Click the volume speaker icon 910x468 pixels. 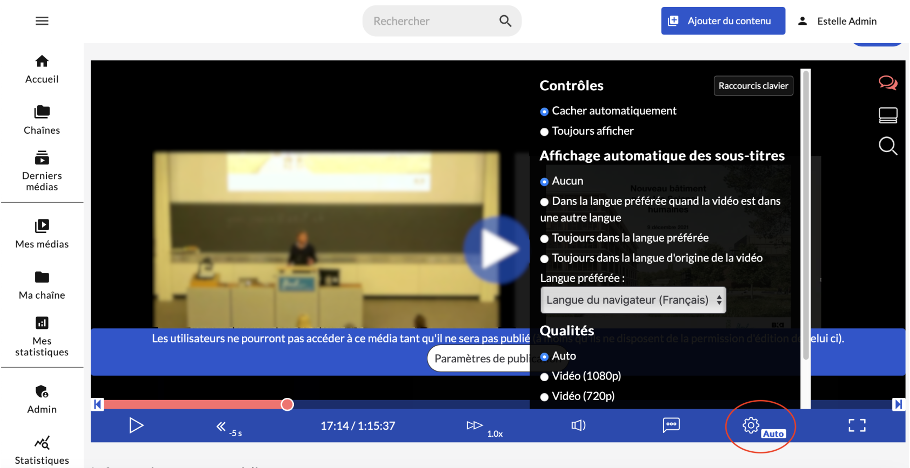[578, 425]
